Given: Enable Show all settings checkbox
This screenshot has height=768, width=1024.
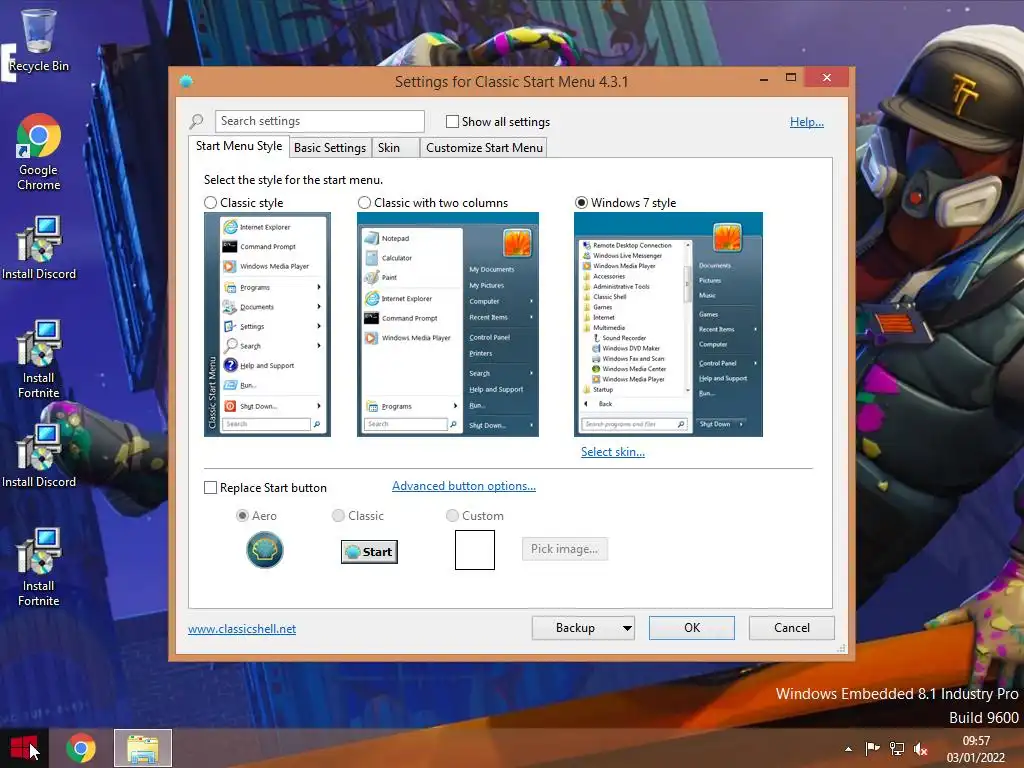Looking at the screenshot, I should click(452, 121).
